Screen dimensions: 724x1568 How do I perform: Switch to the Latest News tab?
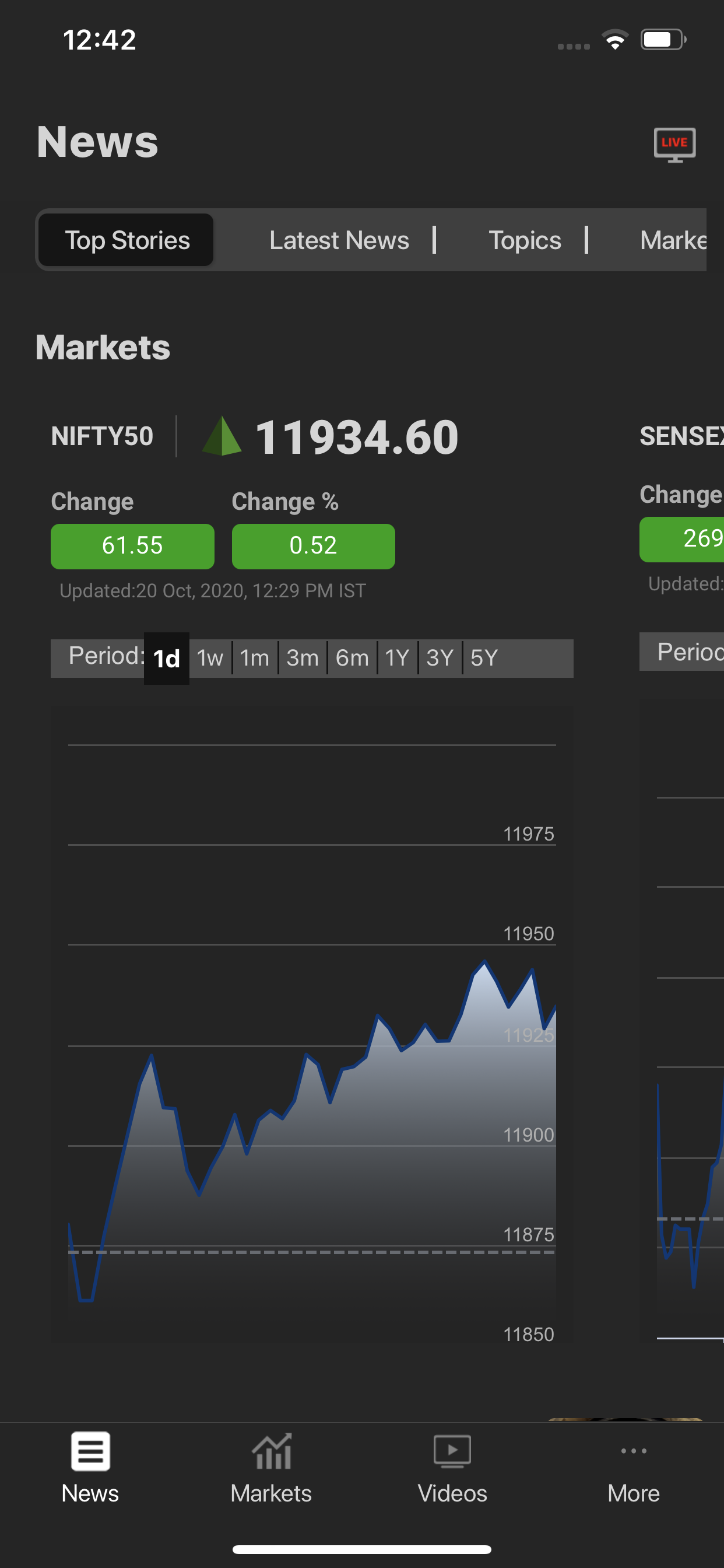tap(339, 240)
